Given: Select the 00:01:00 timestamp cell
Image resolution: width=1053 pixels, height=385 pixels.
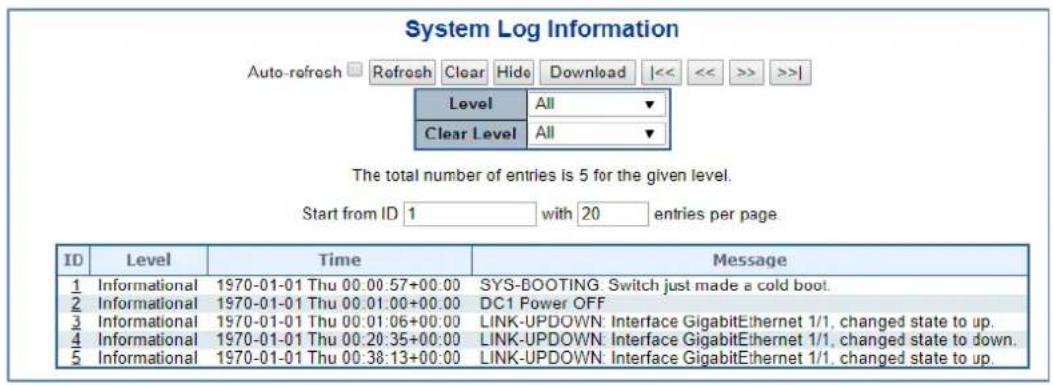Looking at the screenshot, I should click(338, 303).
